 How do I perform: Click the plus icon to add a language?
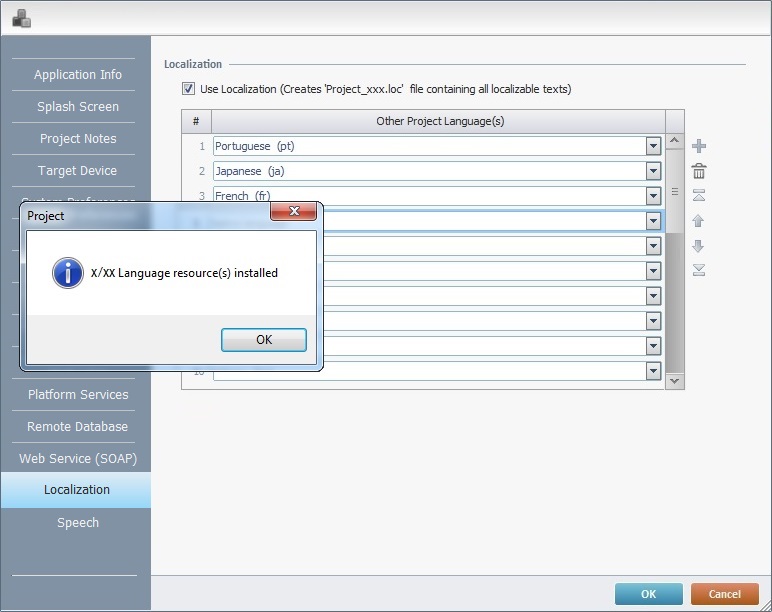(x=699, y=147)
